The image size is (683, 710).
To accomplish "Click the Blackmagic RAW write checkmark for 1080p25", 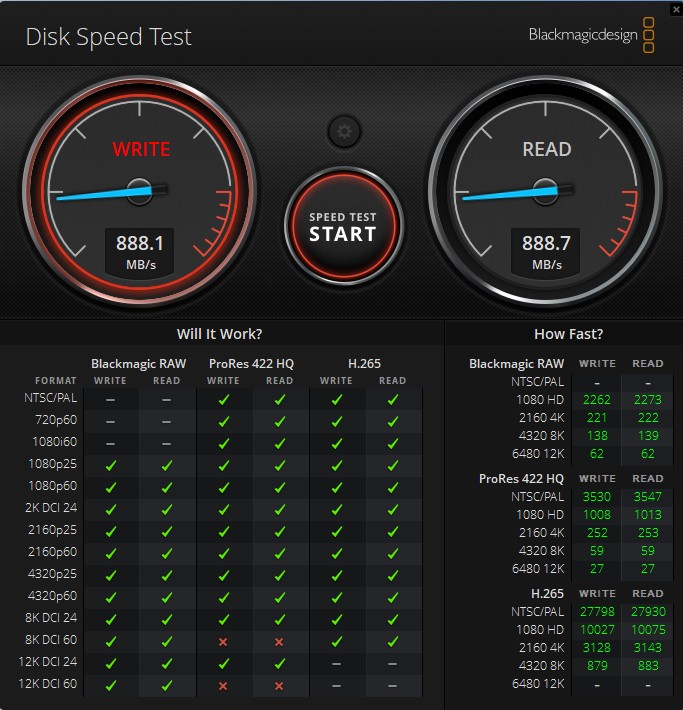I will pos(111,465).
